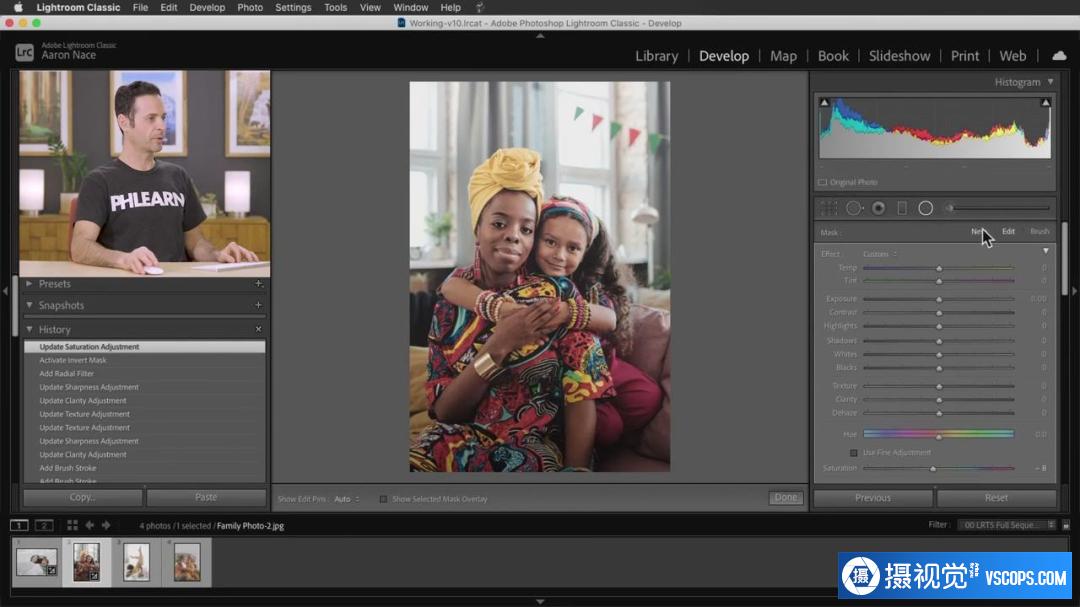Collapse the Histogram panel

[1050, 82]
